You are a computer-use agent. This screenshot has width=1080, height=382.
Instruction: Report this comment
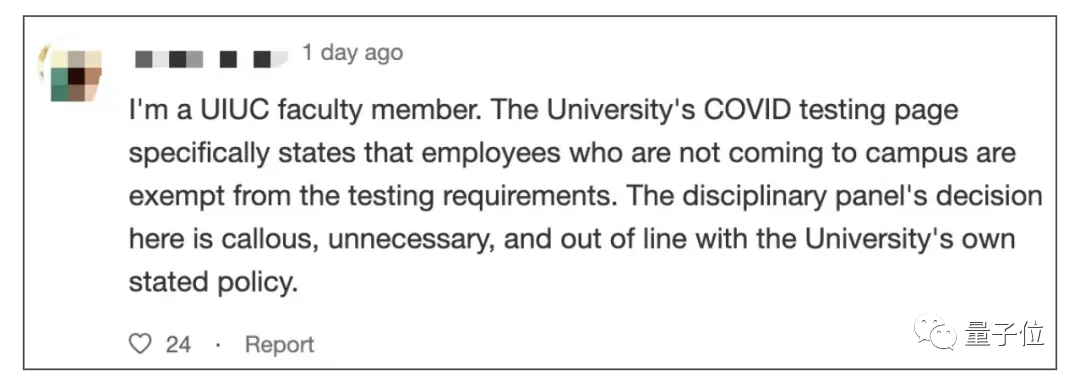coord(280,344)
